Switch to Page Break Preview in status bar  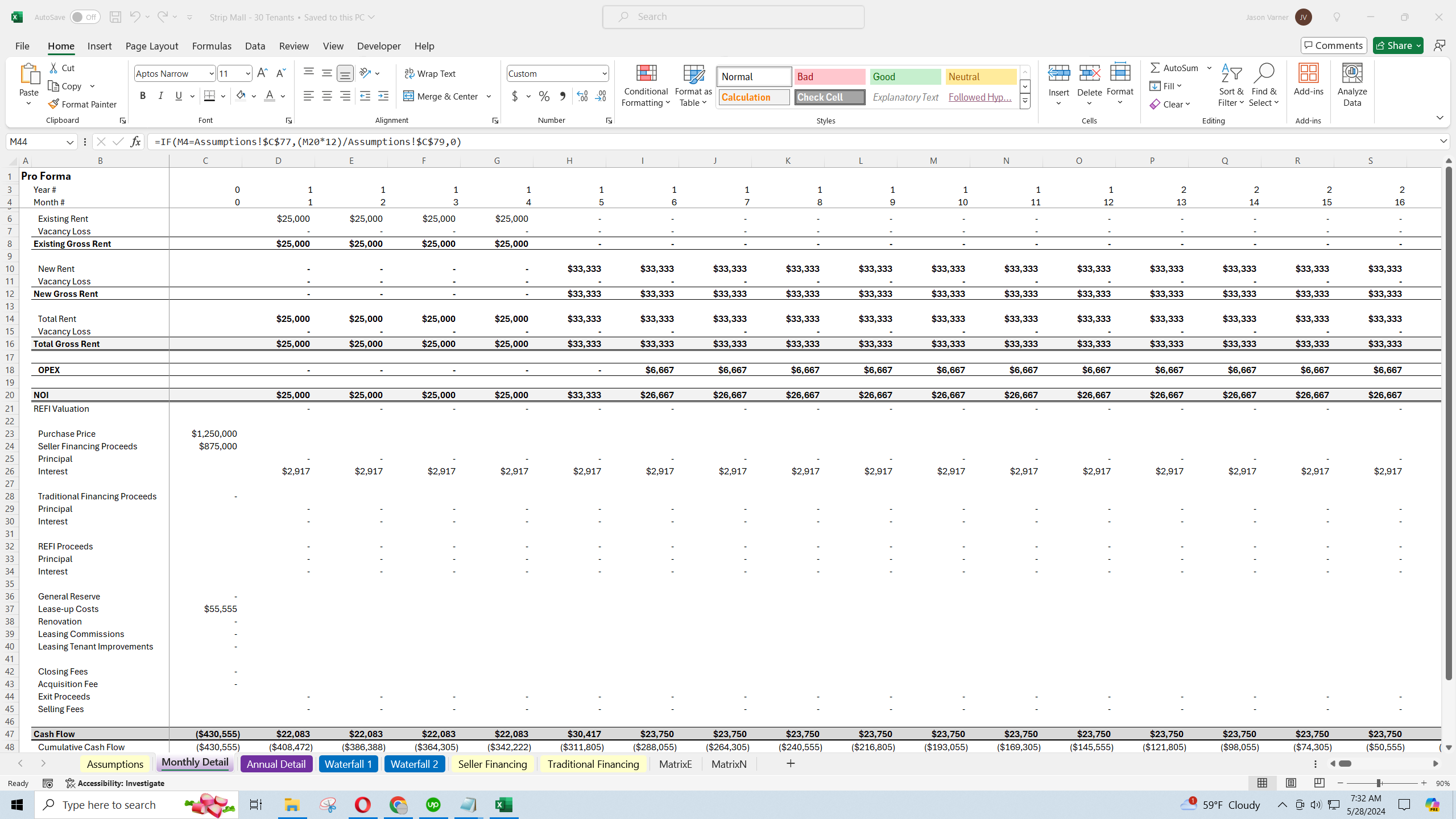coord(1319,783)
